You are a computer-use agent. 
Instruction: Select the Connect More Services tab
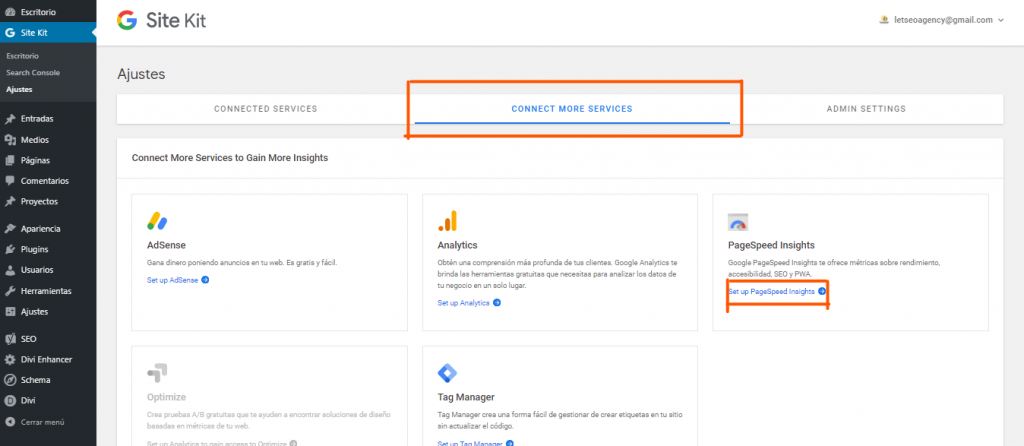coord(572,109)
